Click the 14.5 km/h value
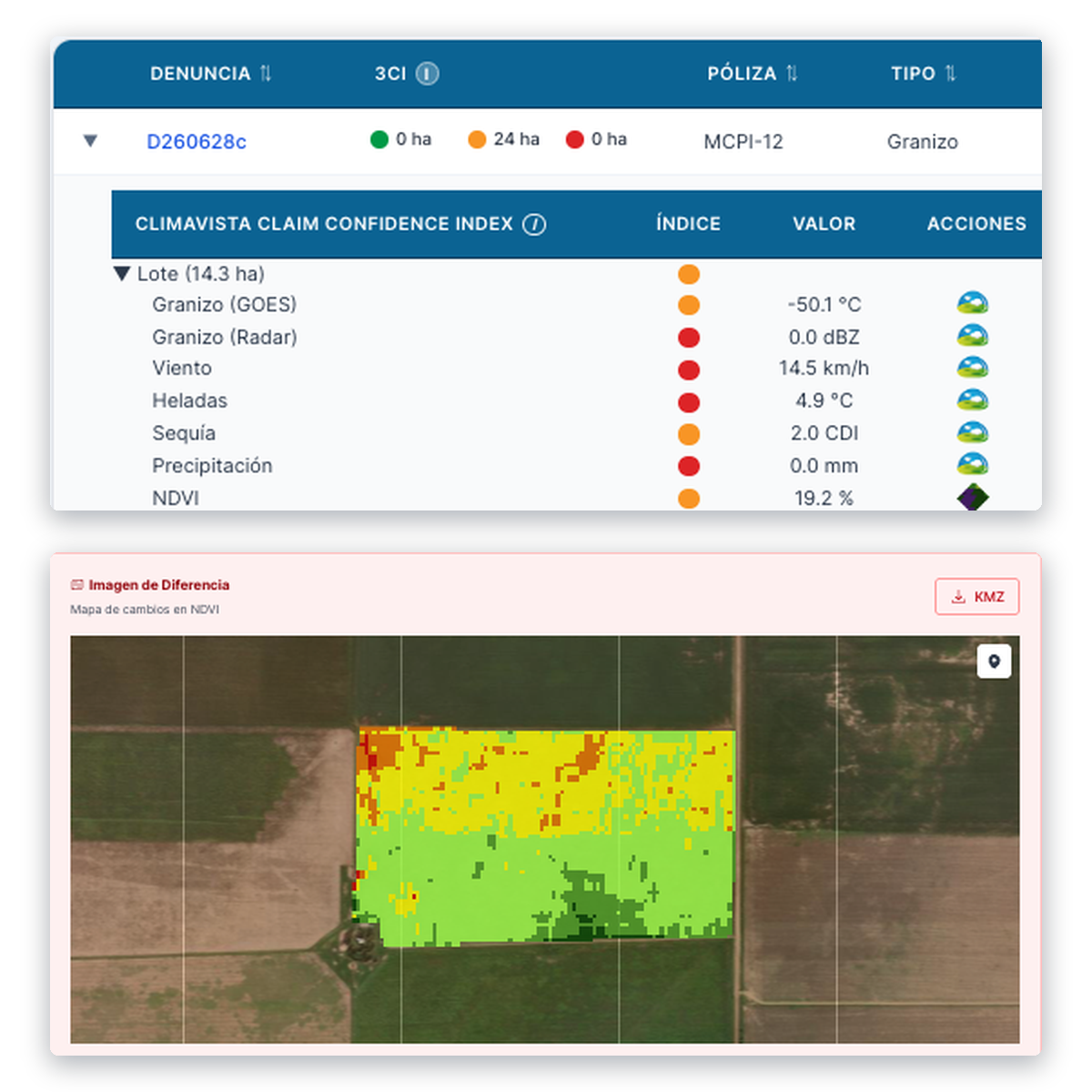 824,369
